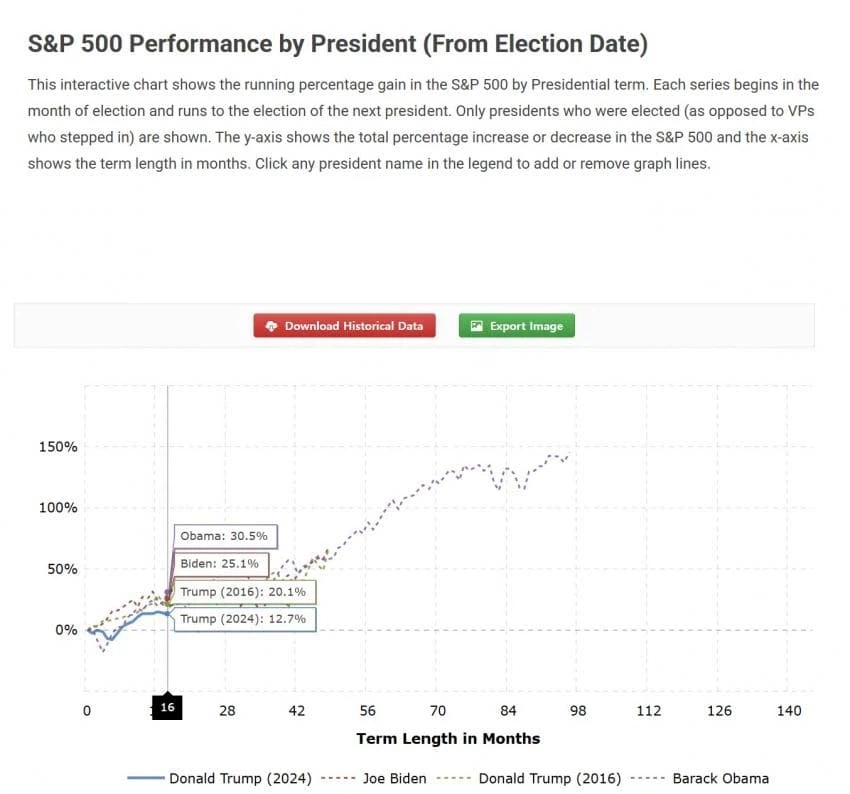Click the Trump (2016): 20.1% tooltip
The image size is (850, 794).
point(245,592)
